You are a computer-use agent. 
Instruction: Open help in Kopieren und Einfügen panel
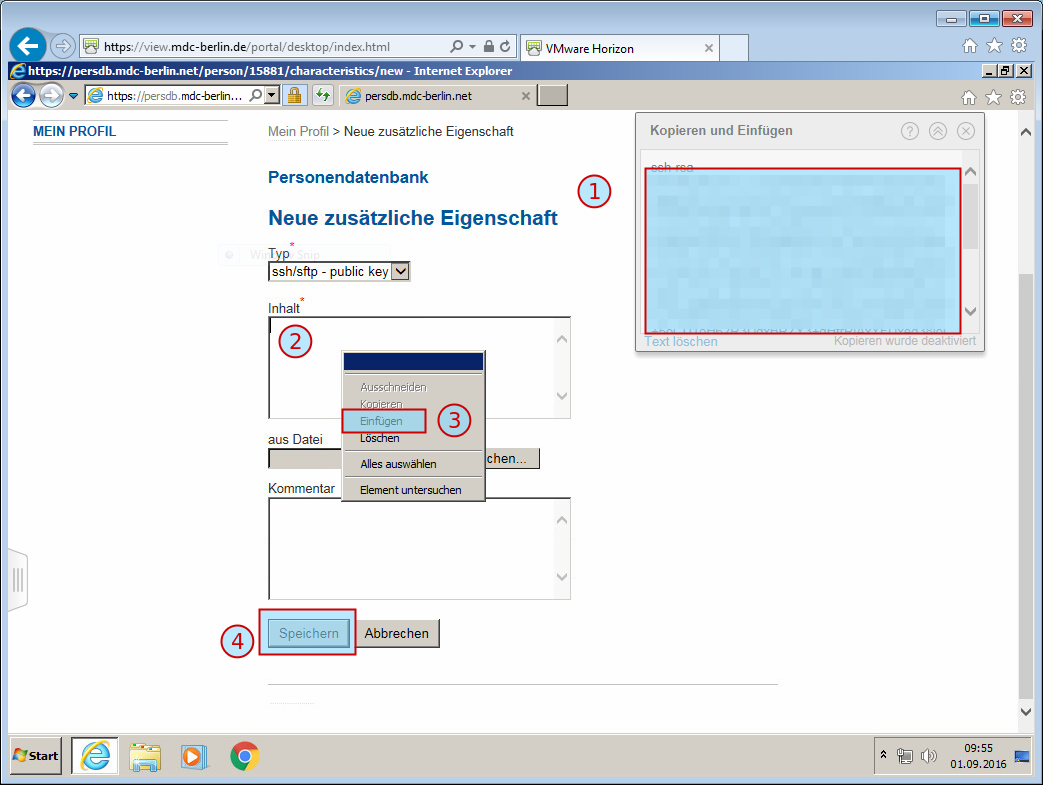pos(910,131)
